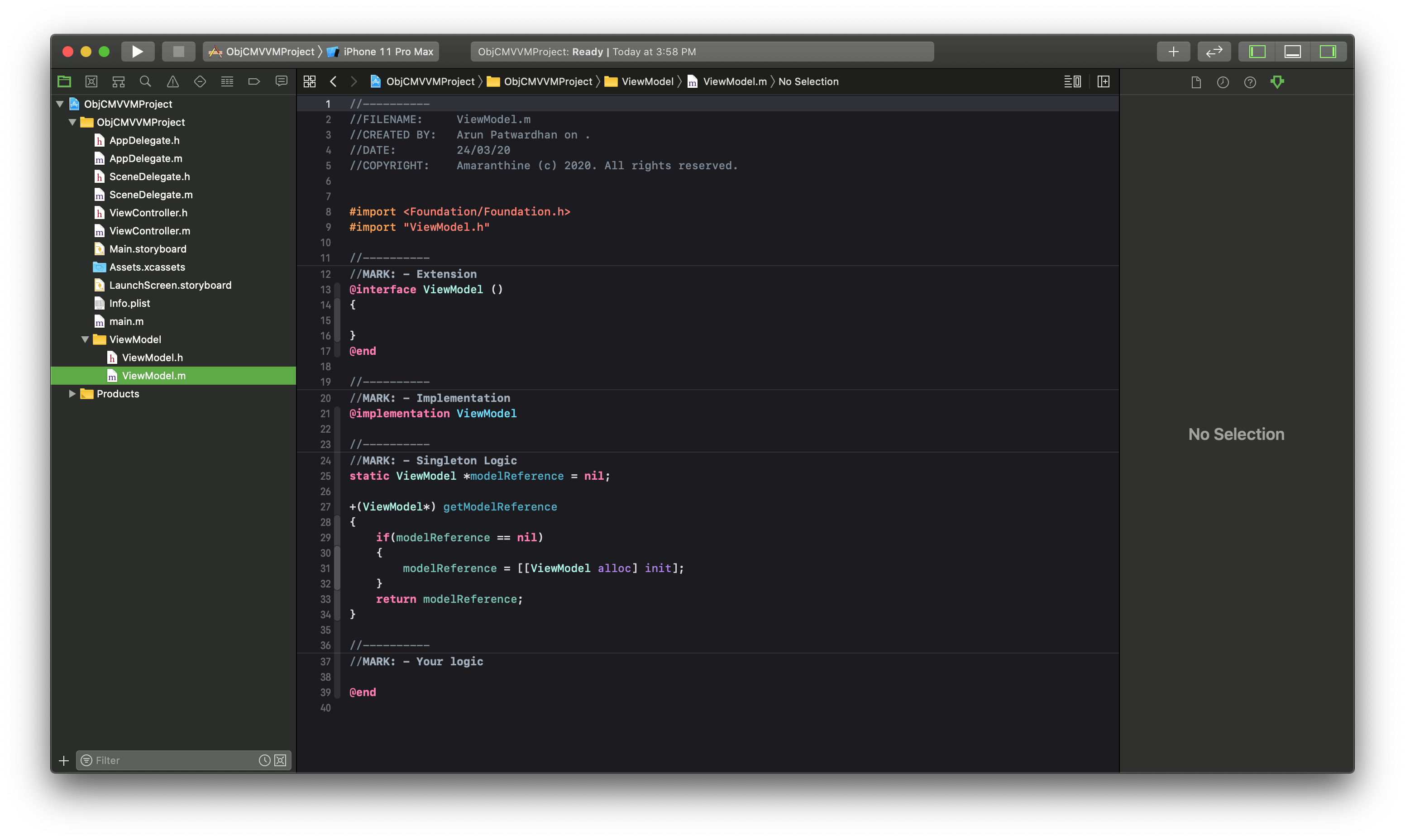Open the iPhone 11 Pro Max destination menu
This screenshot has height=840, width=1405.
388,52
